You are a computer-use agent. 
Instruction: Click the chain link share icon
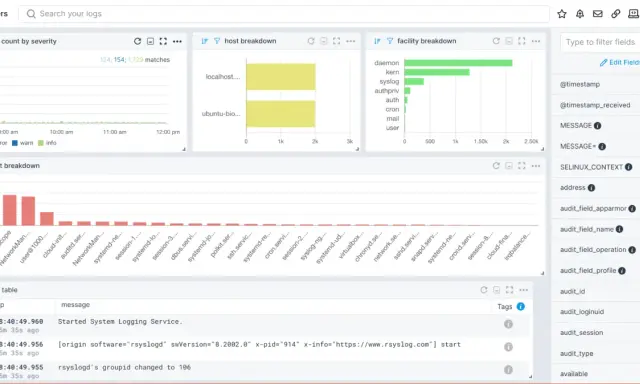pos(616,14)
